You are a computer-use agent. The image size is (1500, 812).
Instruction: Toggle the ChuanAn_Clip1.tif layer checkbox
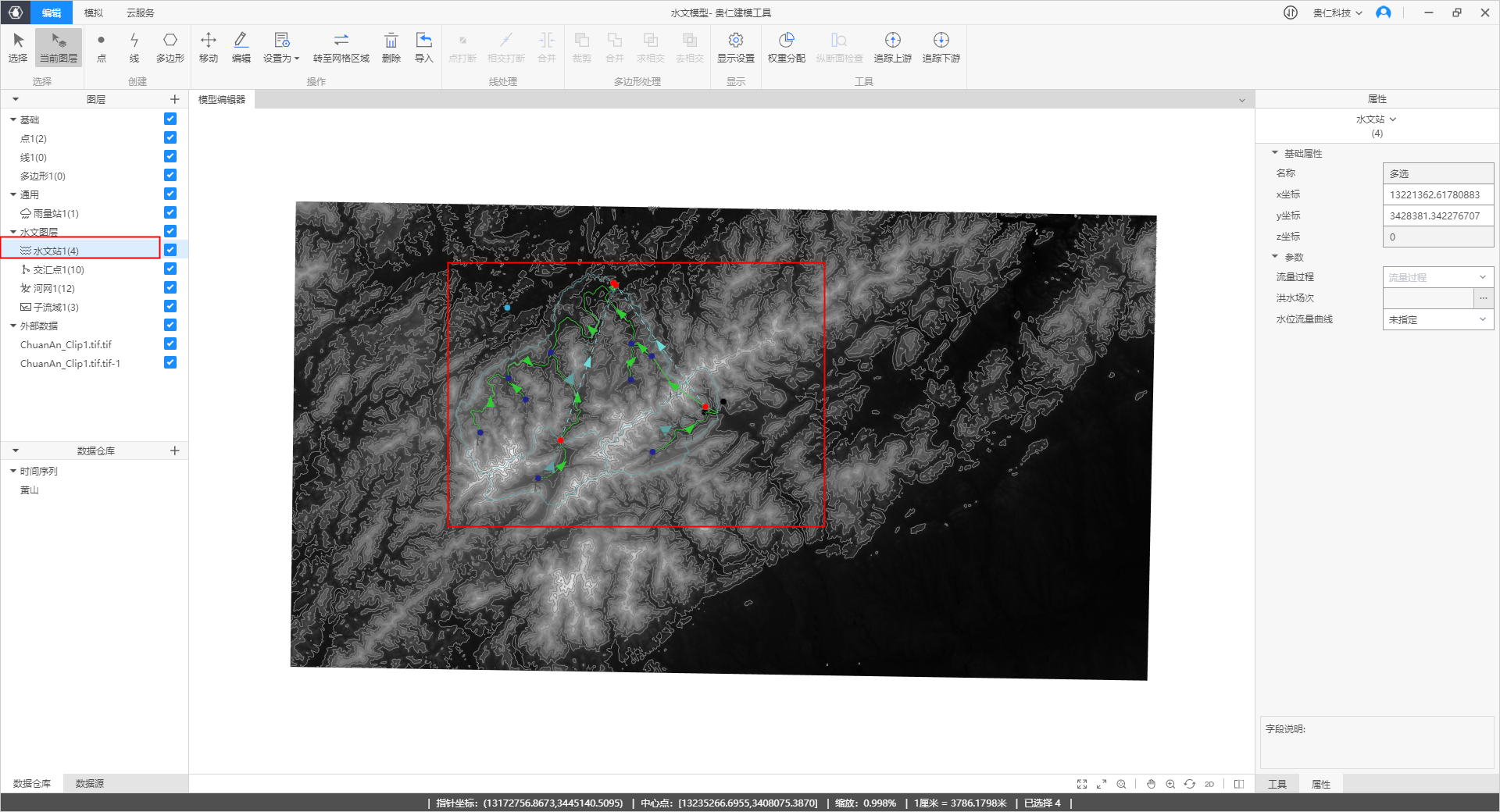(x=170, y=344)
